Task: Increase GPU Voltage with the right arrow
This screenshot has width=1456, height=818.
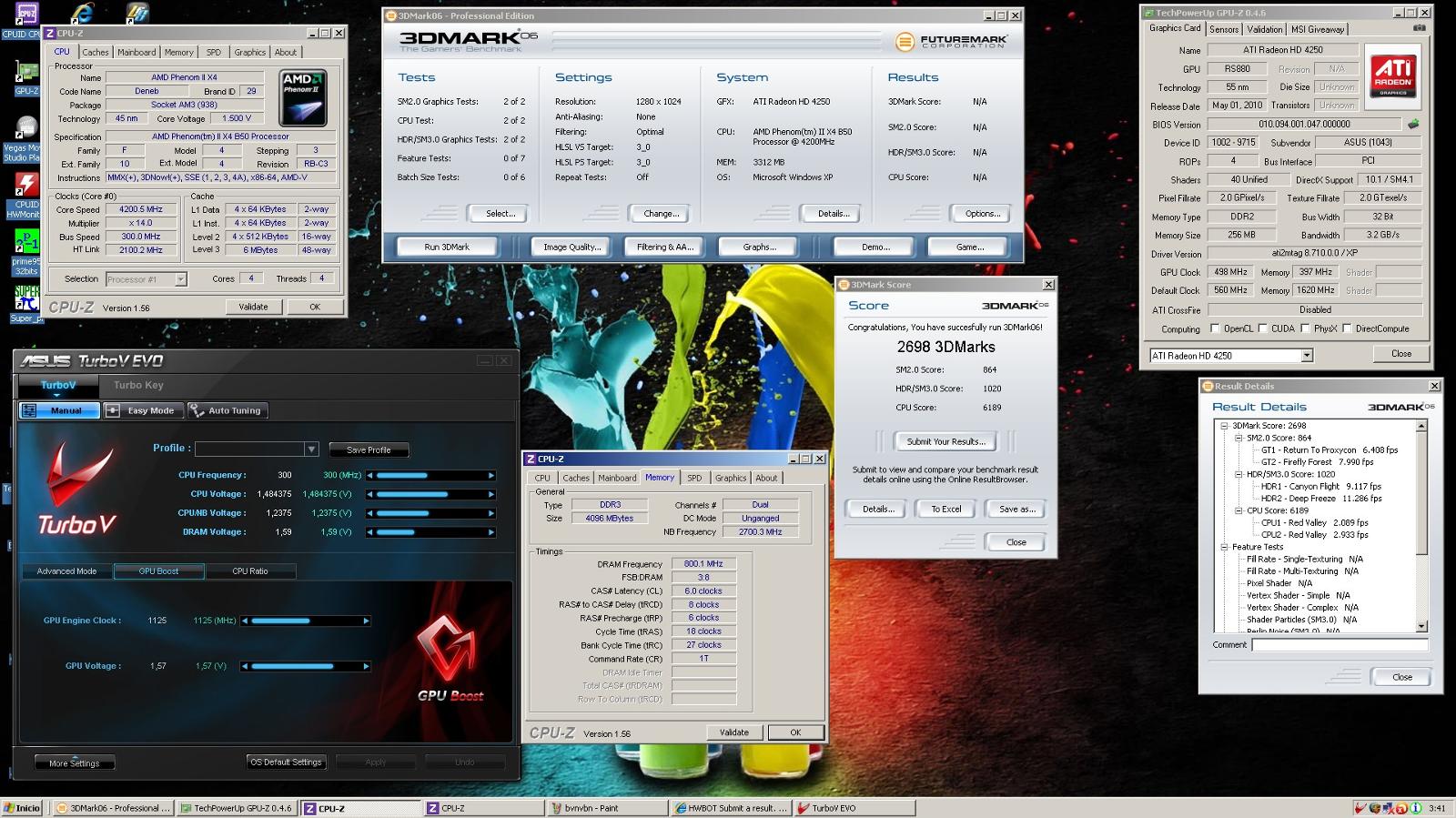Action: (x=367, y=666)
